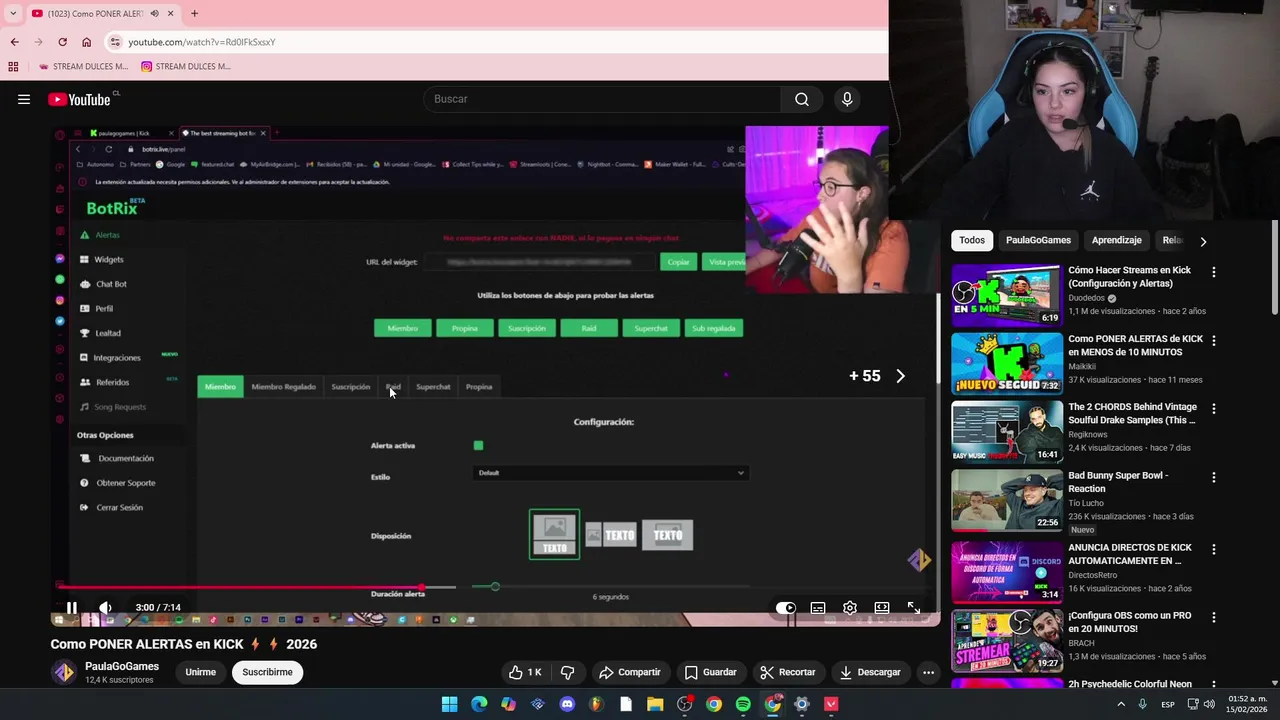
Task: Reload the YouTube page
Action: tap(62, 42)
